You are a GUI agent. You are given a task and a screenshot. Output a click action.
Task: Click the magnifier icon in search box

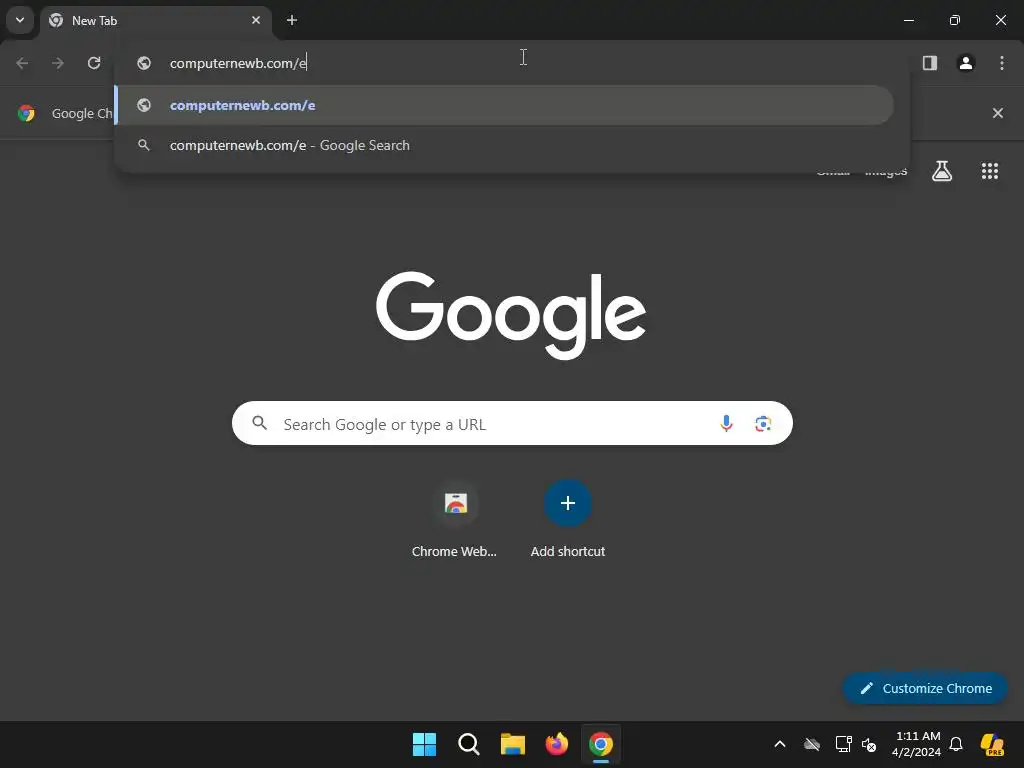[260, 423]
